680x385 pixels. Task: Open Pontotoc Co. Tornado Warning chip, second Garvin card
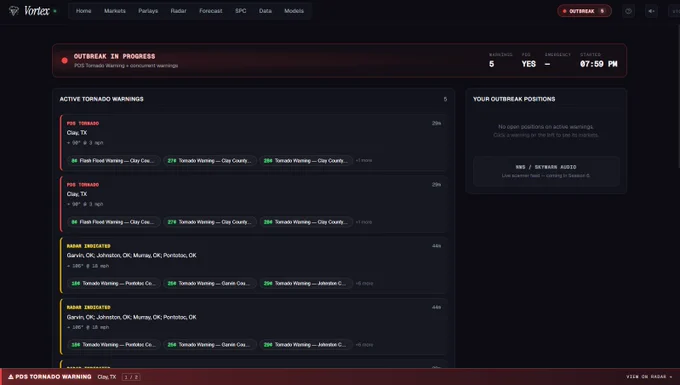point(114,345)
